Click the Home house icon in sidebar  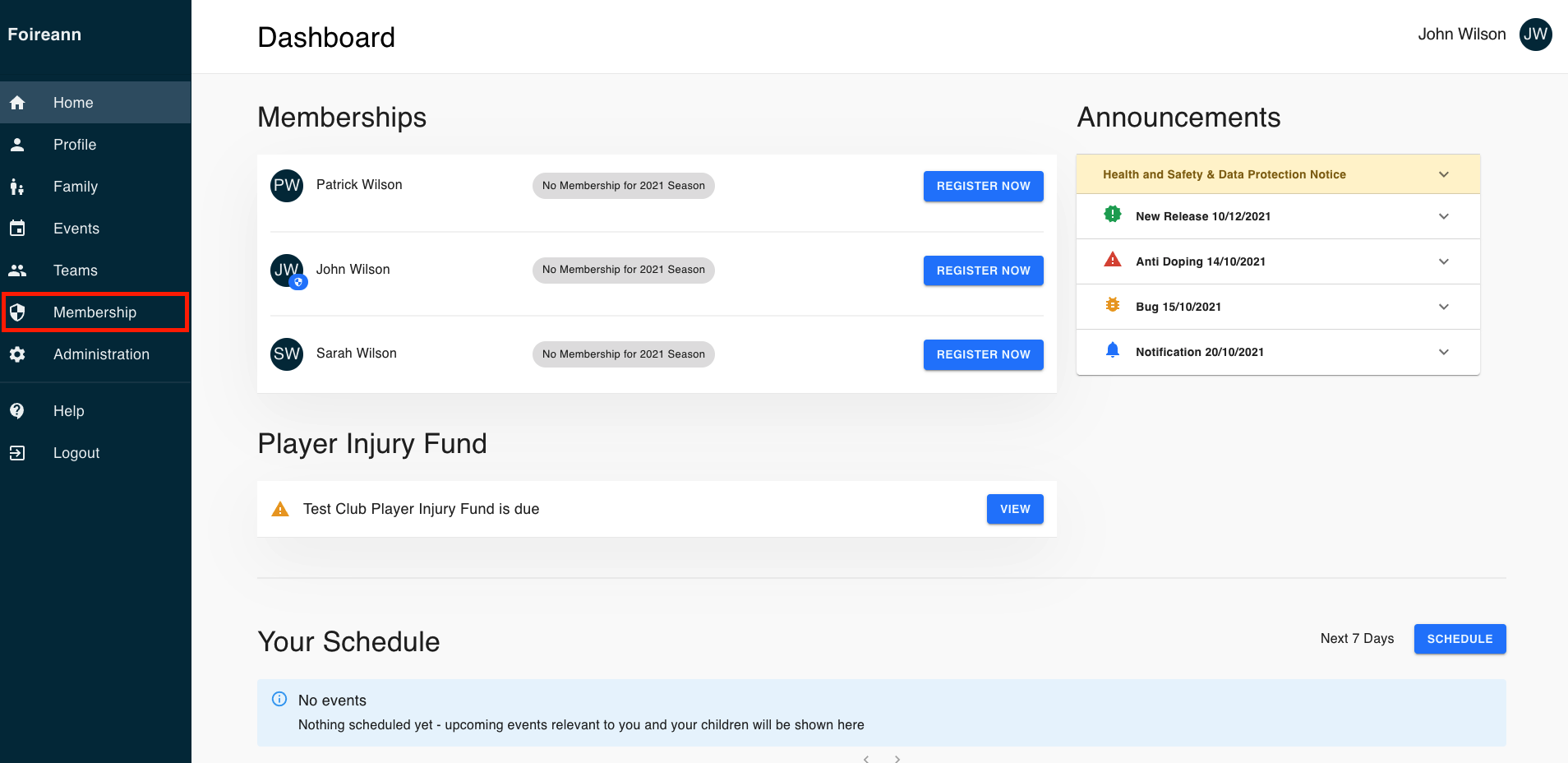pos(17,103)
